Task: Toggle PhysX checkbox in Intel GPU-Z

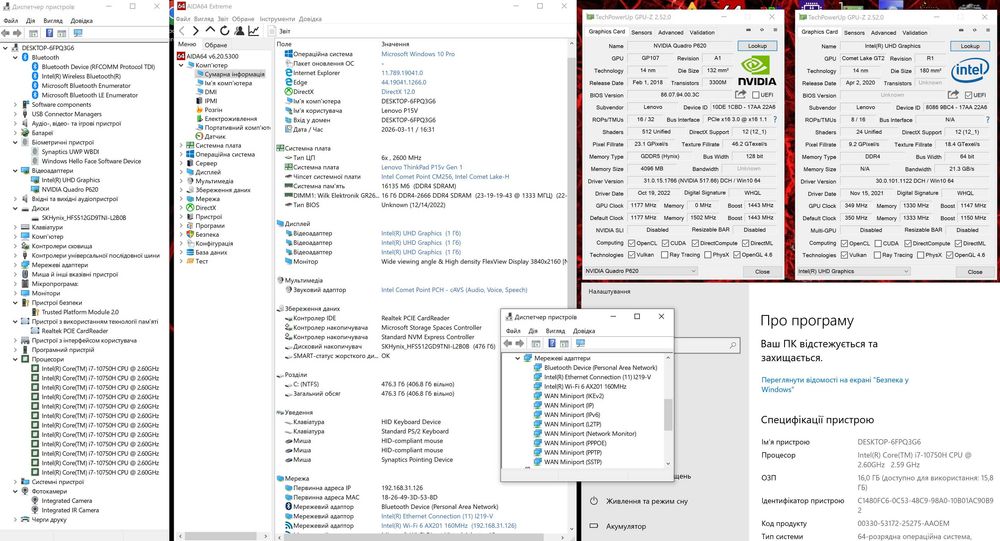Action: [920, 255]
